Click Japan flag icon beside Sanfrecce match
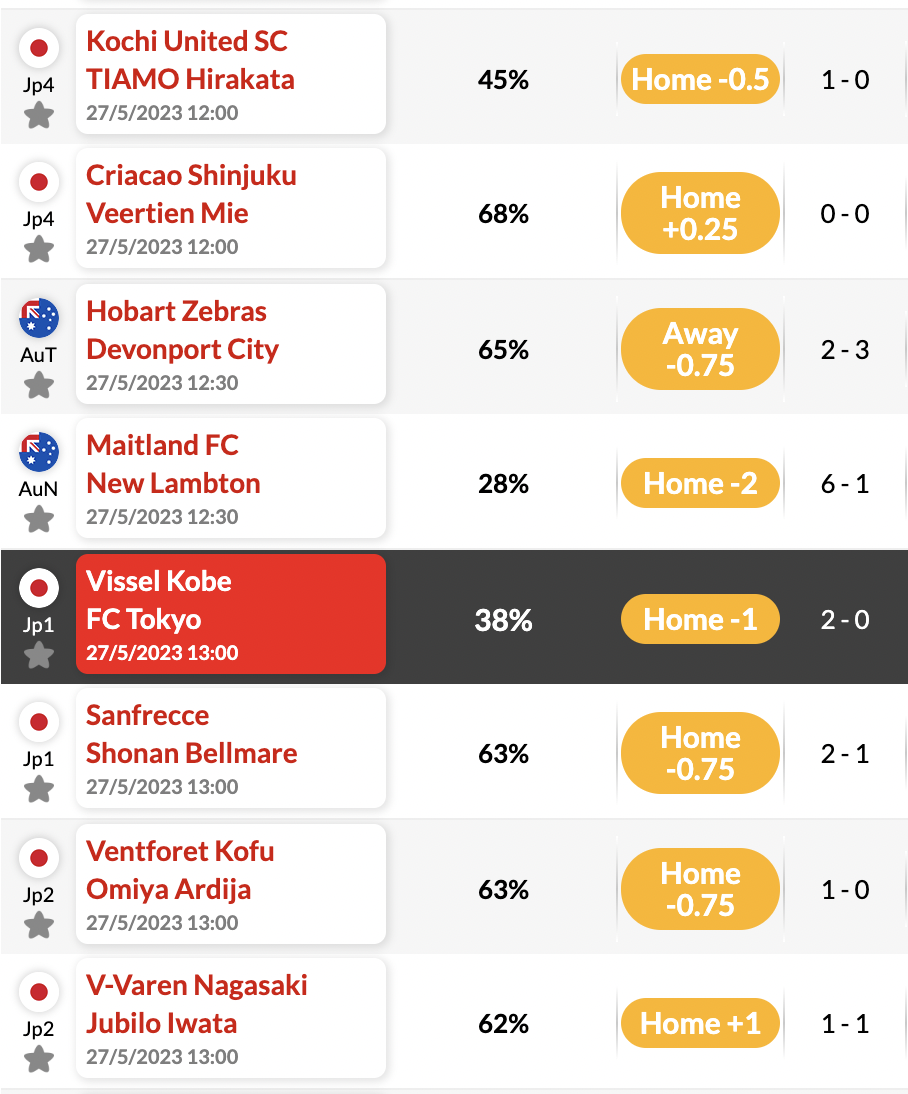 coord(39,722)
